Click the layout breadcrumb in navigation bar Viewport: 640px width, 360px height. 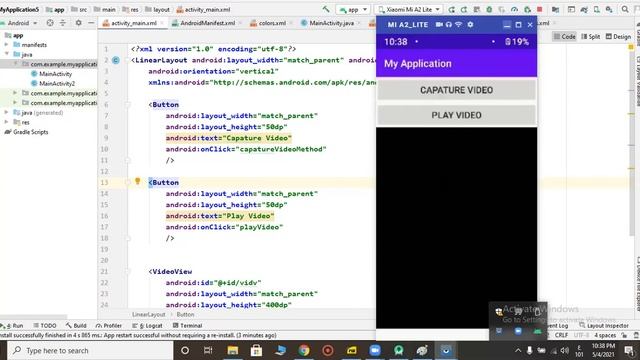point(157,9)
